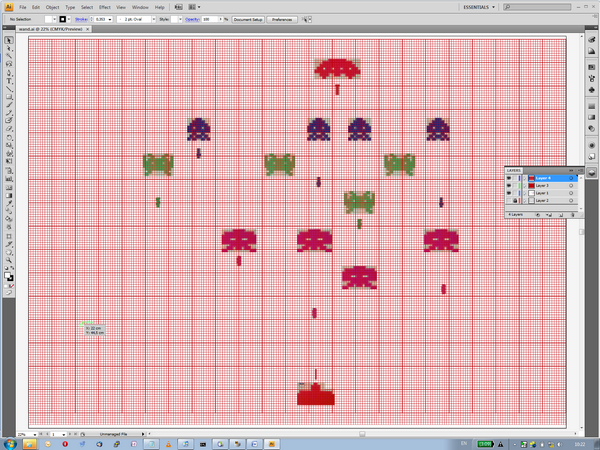Open Layers panel options menu
The height and width of the screenshot is (450, 600).
[581, 170]
